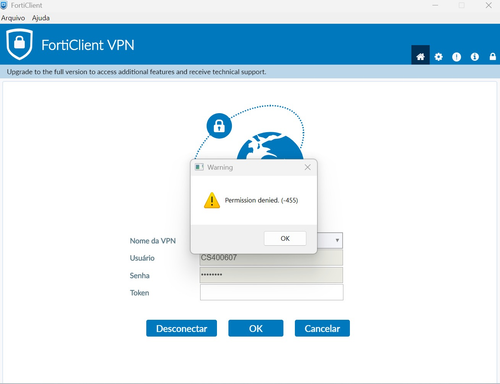
Task: Confirm the Warning dialog with OK
Action: pos(285,238)
